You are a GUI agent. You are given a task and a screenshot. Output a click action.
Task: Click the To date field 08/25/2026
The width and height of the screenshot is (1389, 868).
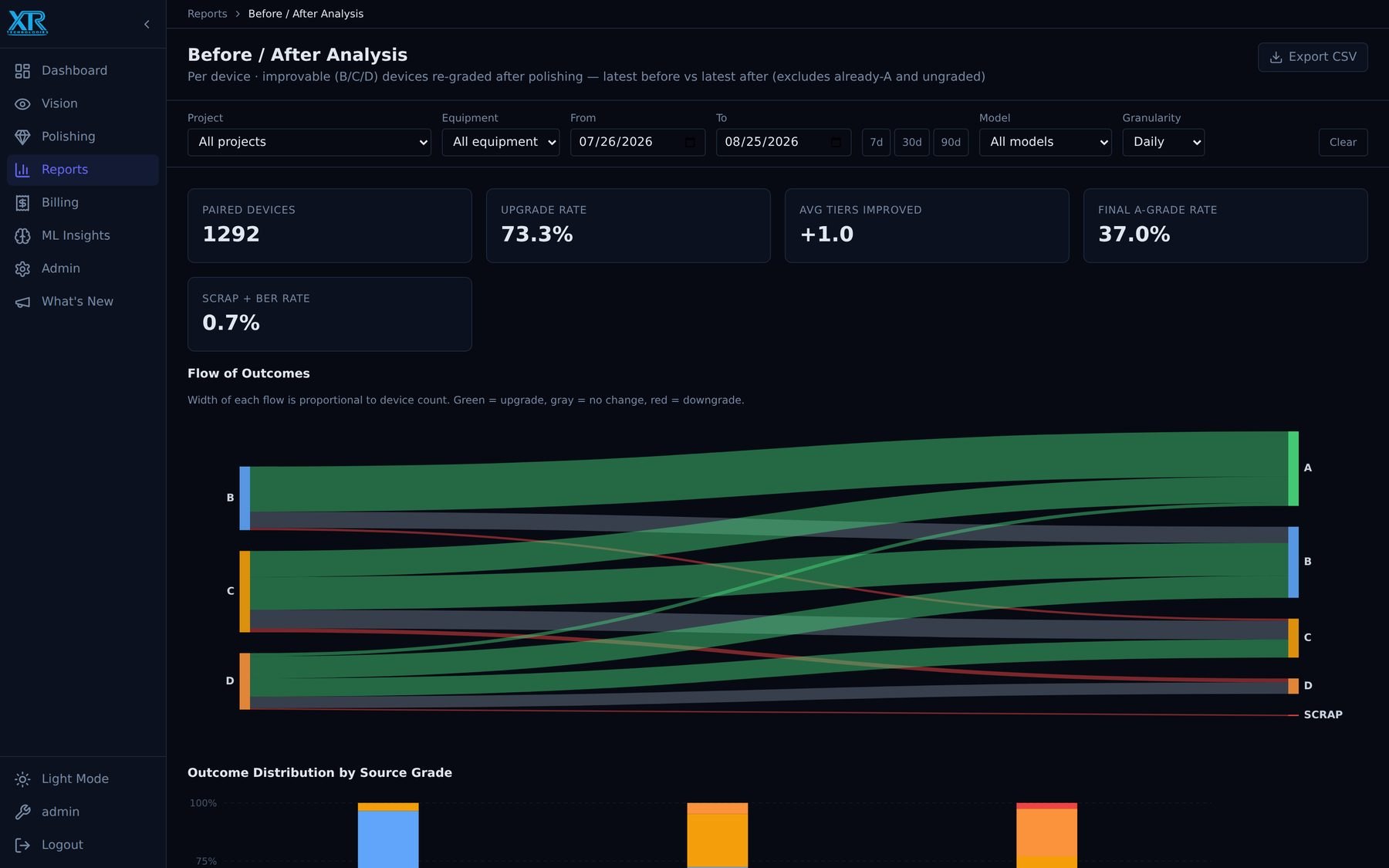click(x=783, y=142)
